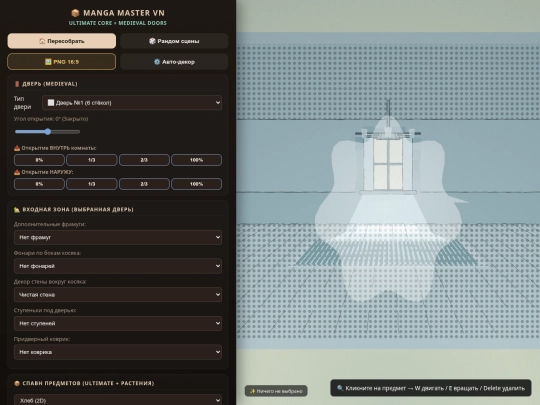Click the dice icon on Рандом сцены
The height and width of the screenshot is (405, 540).
coord(152,41)
